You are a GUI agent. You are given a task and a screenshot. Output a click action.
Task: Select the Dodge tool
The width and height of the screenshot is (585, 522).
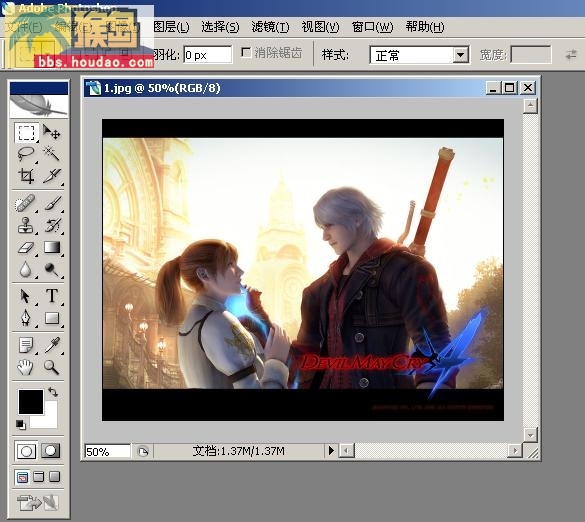[51, 269]
